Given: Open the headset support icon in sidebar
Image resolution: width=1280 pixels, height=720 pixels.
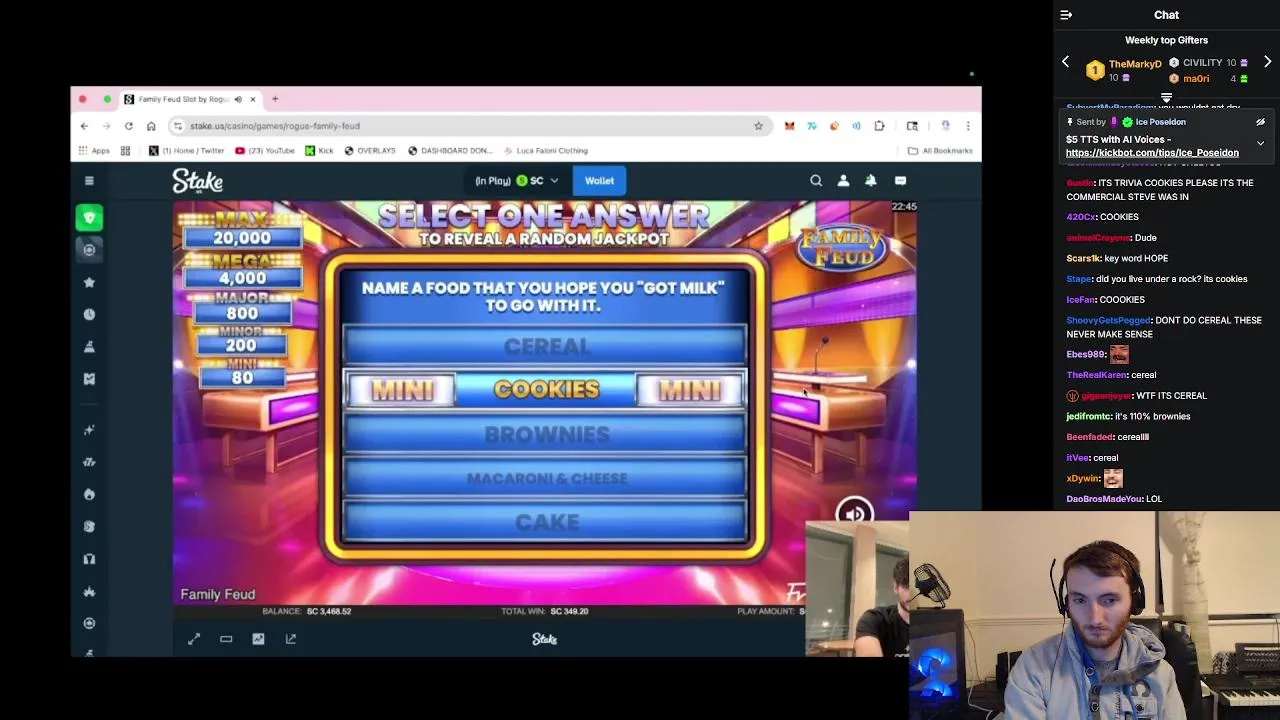Looking at the screenshot, I should 89,559.
